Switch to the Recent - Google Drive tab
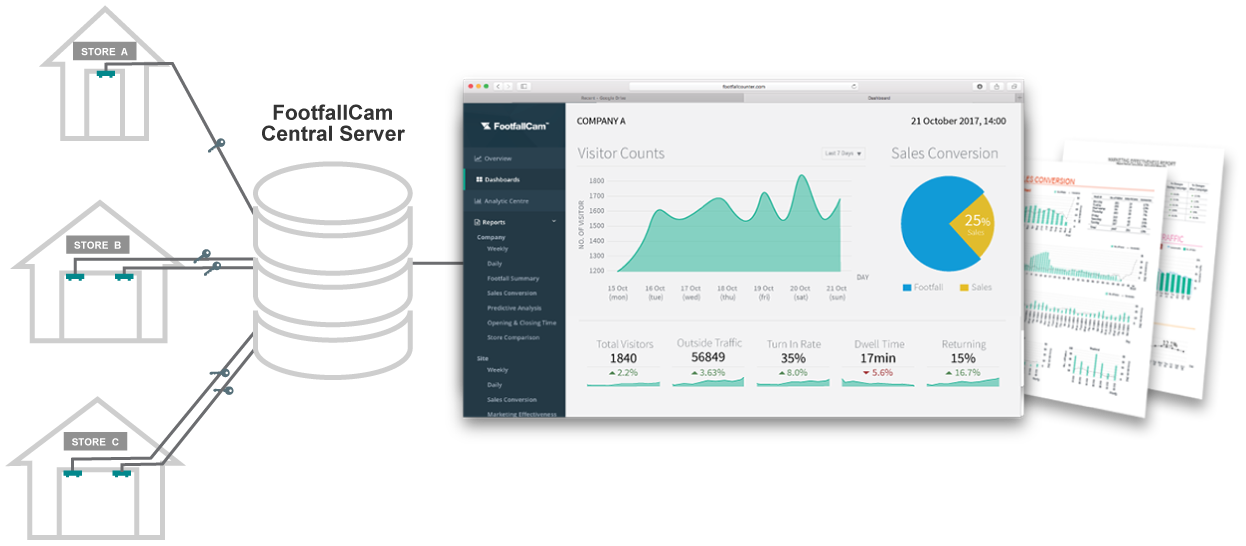This screenshot has height=546, width=1246. pos(603,98)
